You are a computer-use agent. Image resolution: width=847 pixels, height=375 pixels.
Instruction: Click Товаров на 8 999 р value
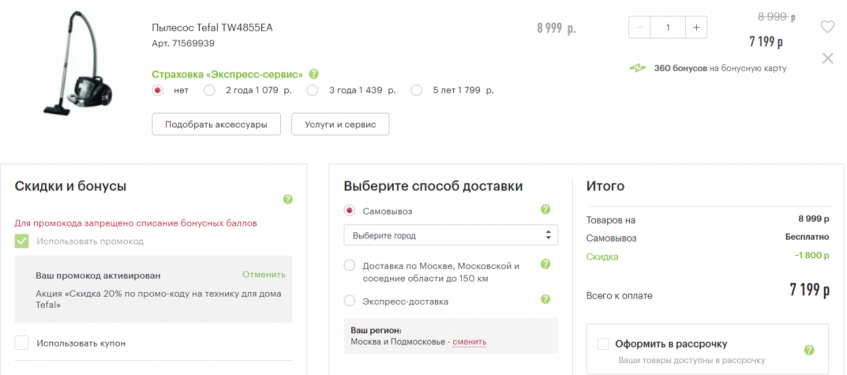[x=814, y=219]
